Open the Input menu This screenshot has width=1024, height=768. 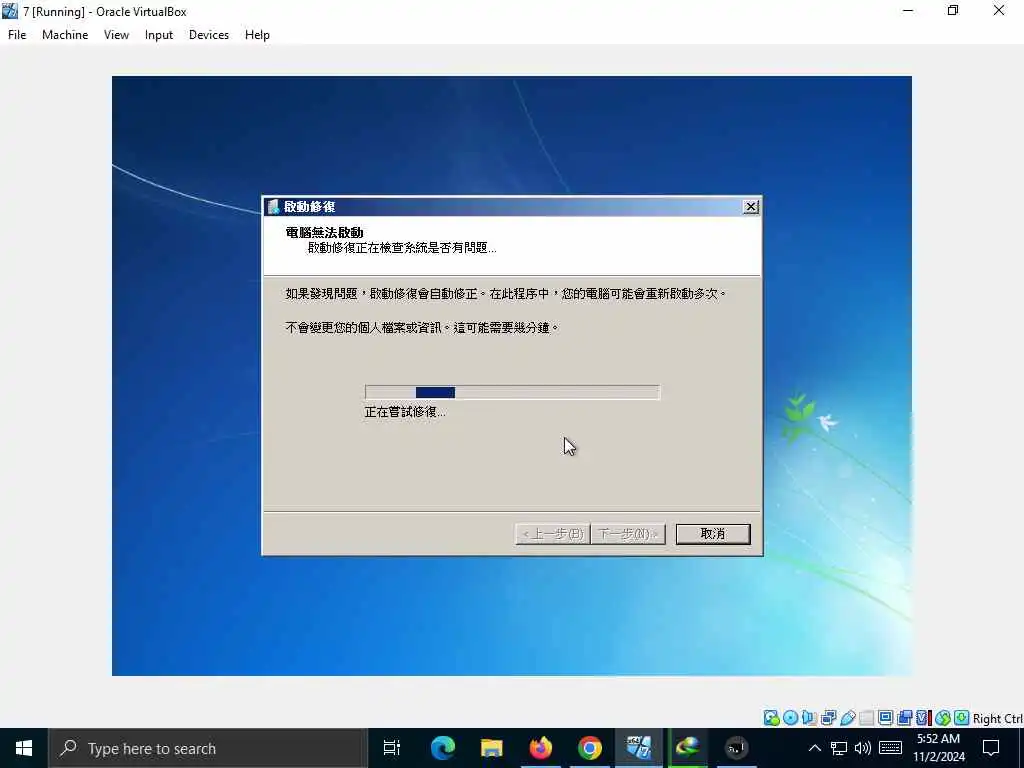point(159,35)
